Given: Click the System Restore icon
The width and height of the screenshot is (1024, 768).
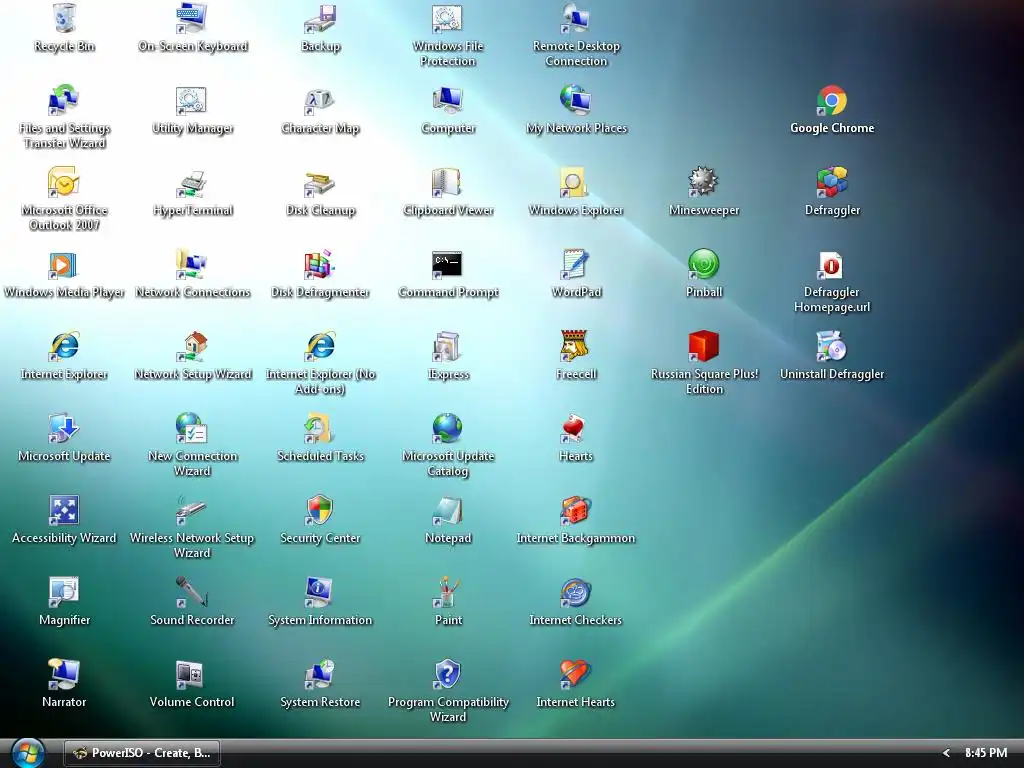Looking at the screenshot, I should coord(320,674).
